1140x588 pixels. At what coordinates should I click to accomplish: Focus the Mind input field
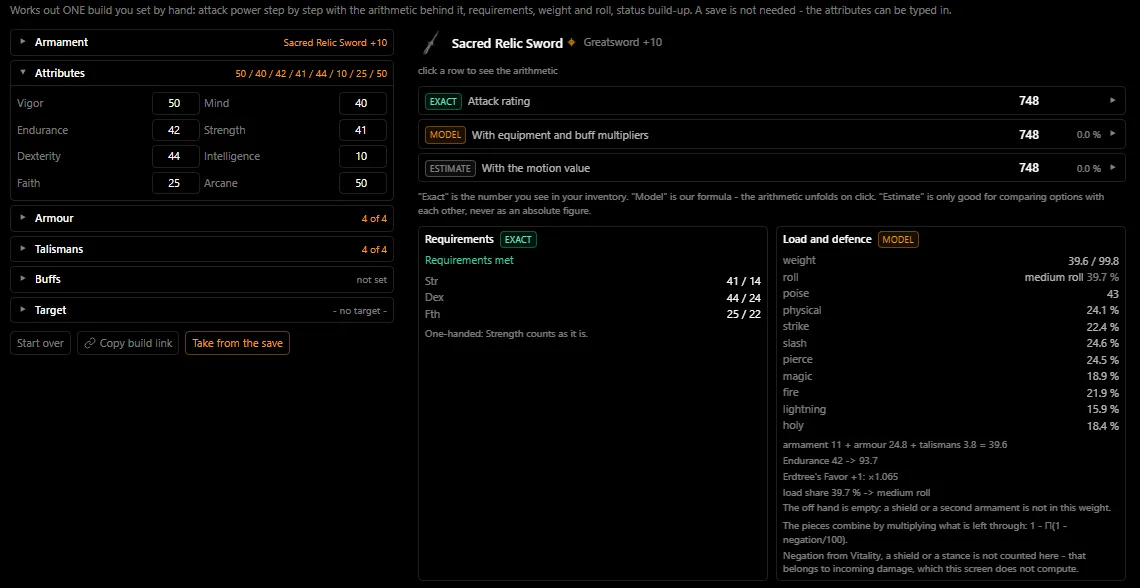tap(363, 103)
